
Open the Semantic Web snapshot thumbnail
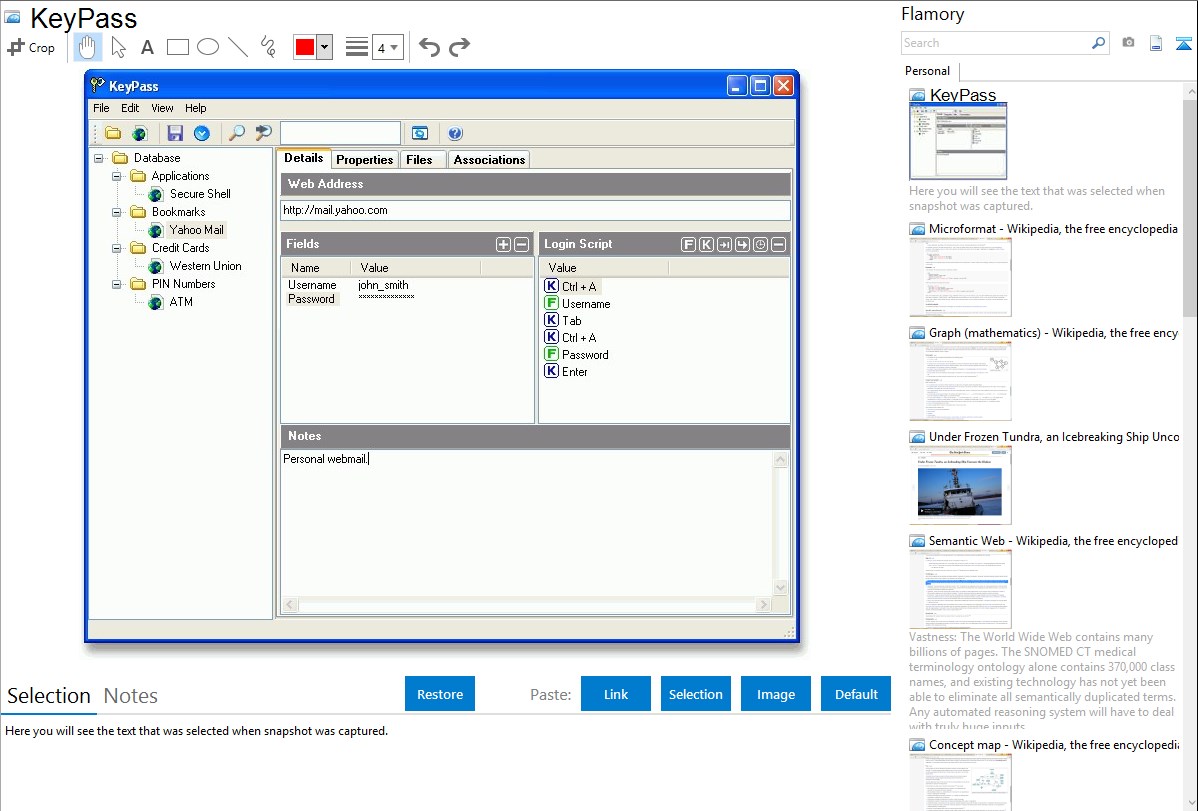point(960,589)
